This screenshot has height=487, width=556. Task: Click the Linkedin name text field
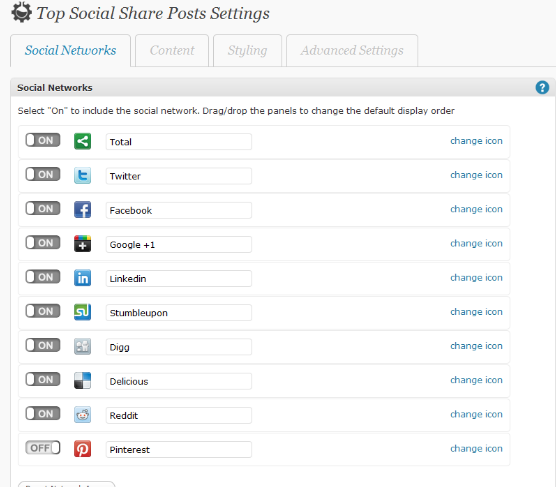[179, 278]
